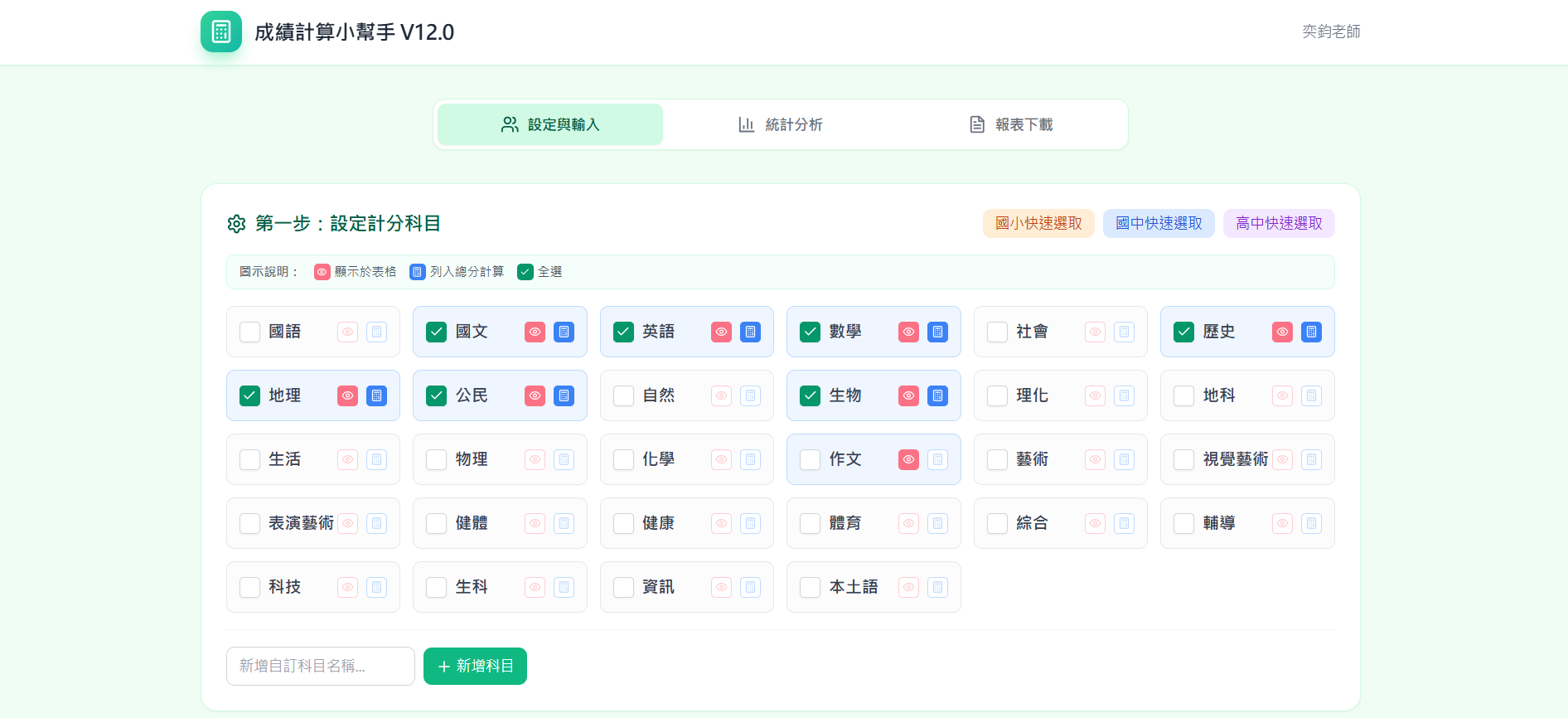Enable eye display icon for 國語

(348, 332)
